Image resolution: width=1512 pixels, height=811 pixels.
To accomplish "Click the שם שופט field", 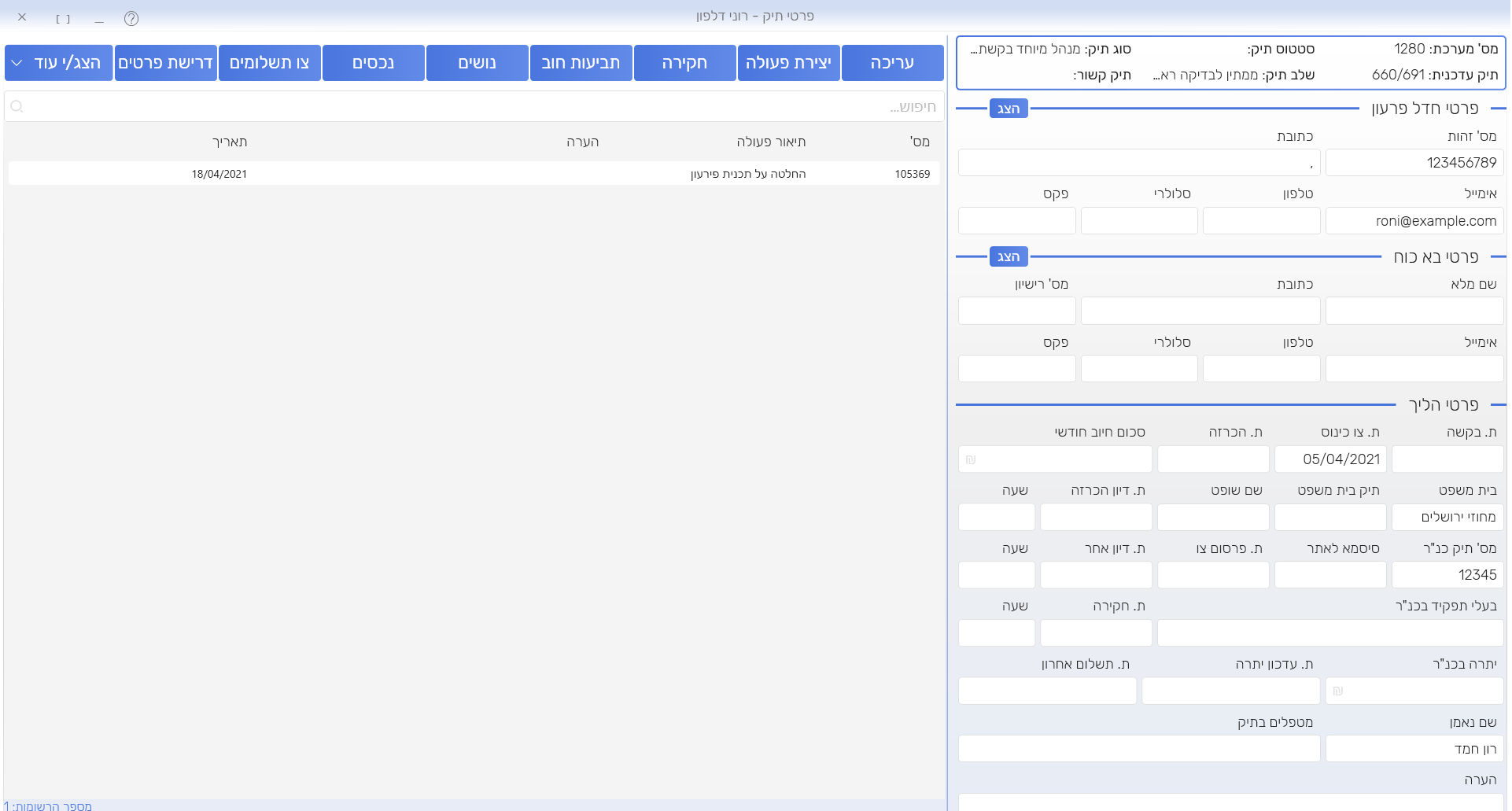I will (1213, 518).
